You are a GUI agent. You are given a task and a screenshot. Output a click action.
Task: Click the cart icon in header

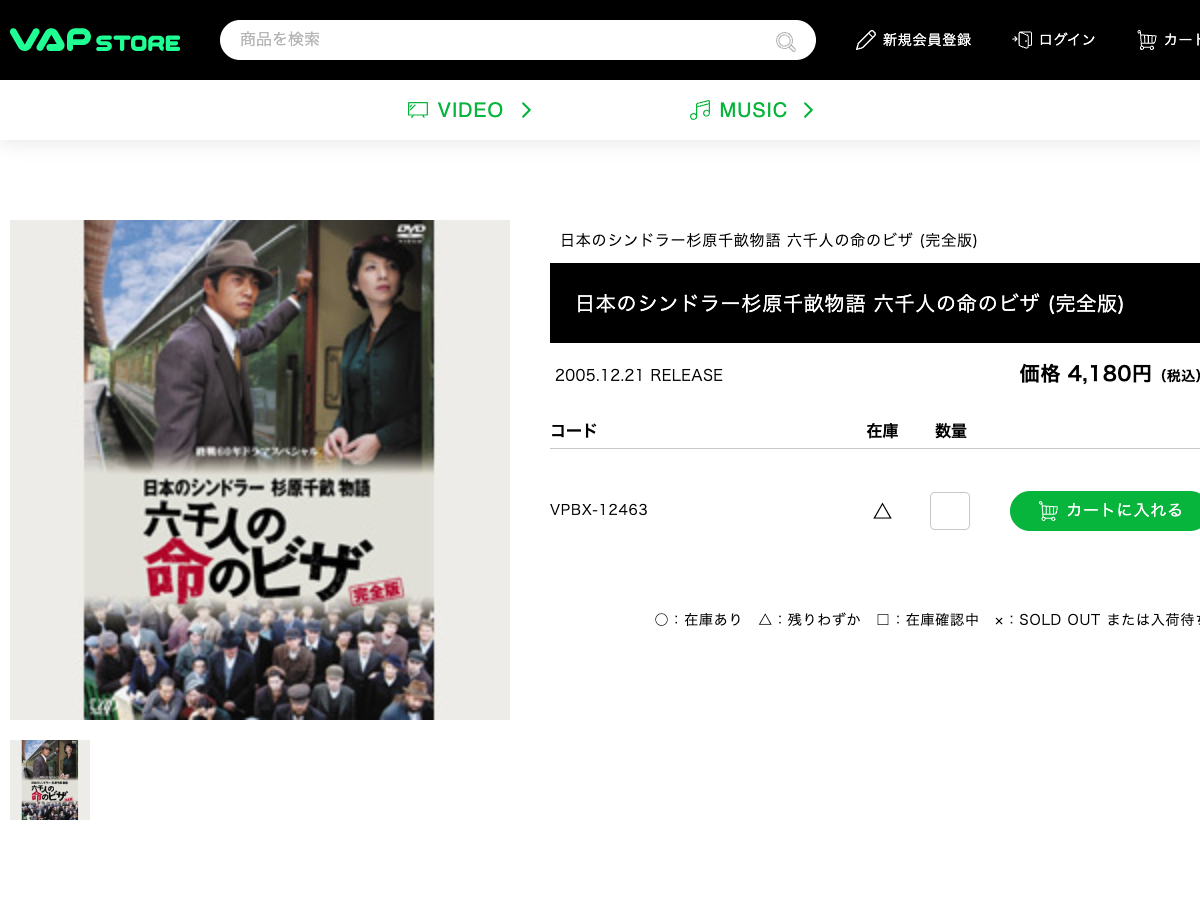click(1146, 40)
